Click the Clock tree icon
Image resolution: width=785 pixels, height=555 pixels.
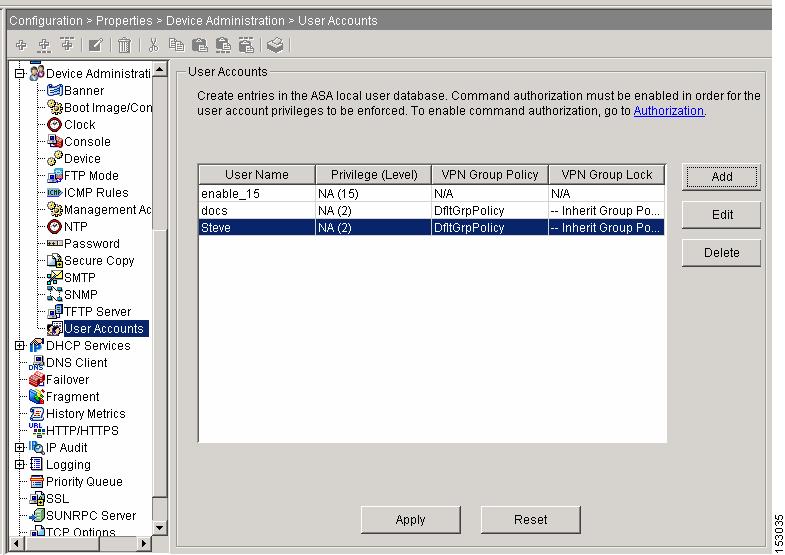55,125
